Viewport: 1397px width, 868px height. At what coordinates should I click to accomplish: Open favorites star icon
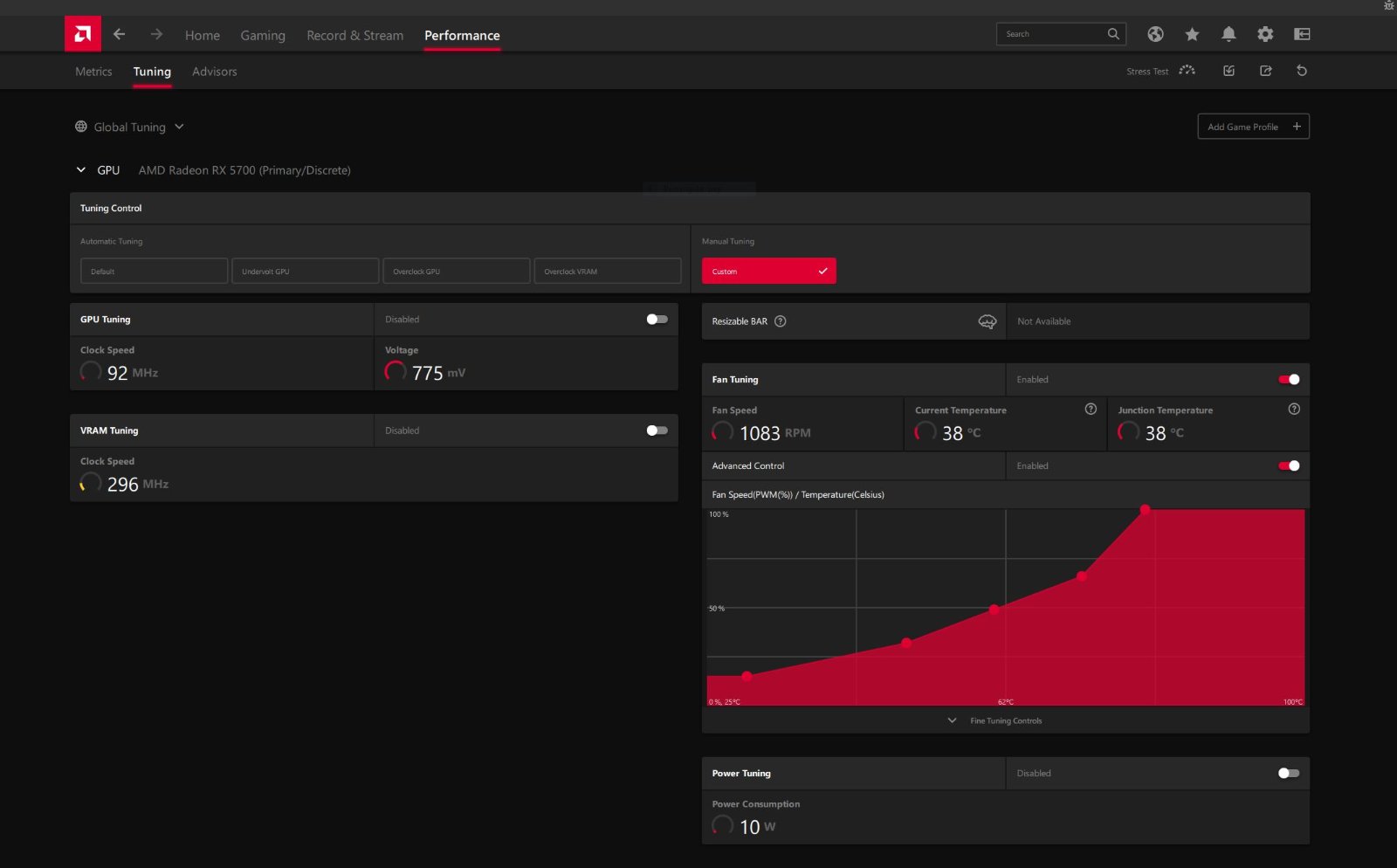click(1192, 34)
